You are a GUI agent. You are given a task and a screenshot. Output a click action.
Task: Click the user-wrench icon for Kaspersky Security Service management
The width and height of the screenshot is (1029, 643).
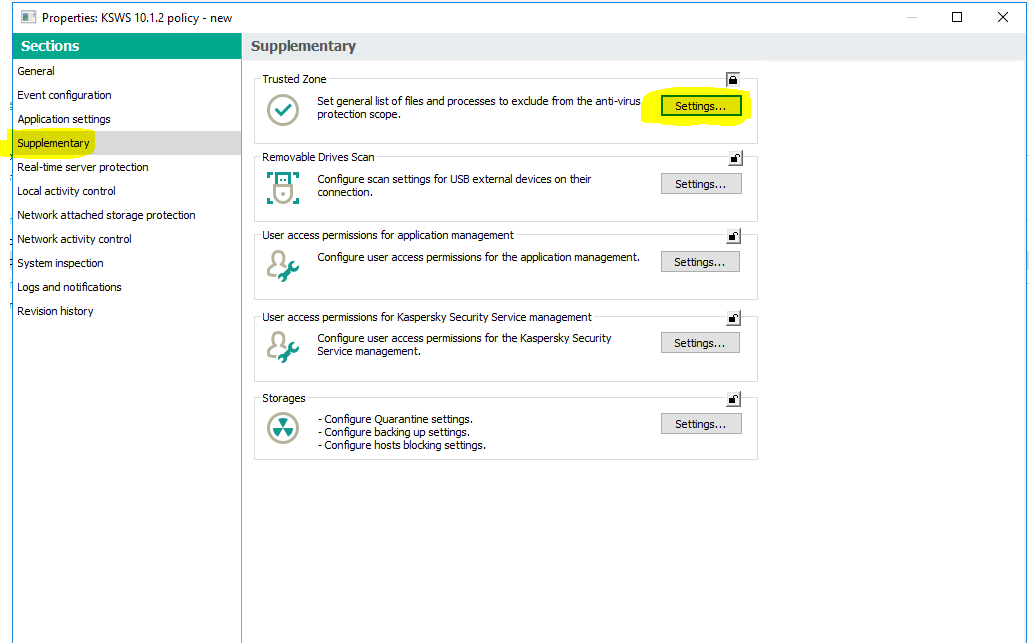(283, 347)
